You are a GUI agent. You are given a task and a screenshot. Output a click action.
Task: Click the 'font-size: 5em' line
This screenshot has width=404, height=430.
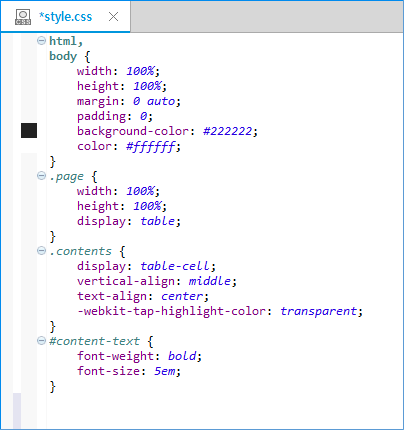click(x=129, y=371)
